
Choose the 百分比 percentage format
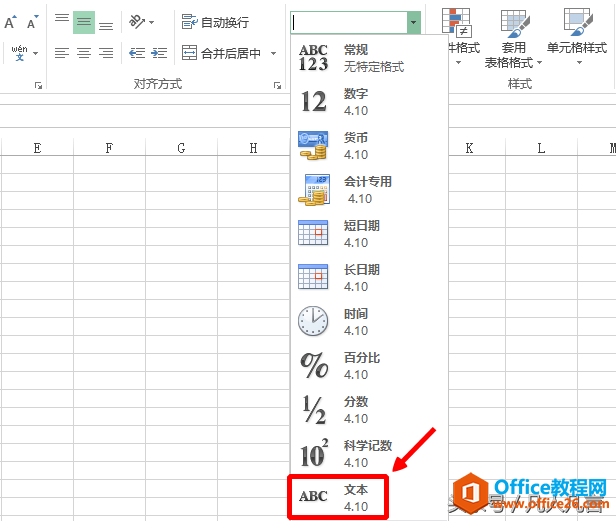[369, 366]
